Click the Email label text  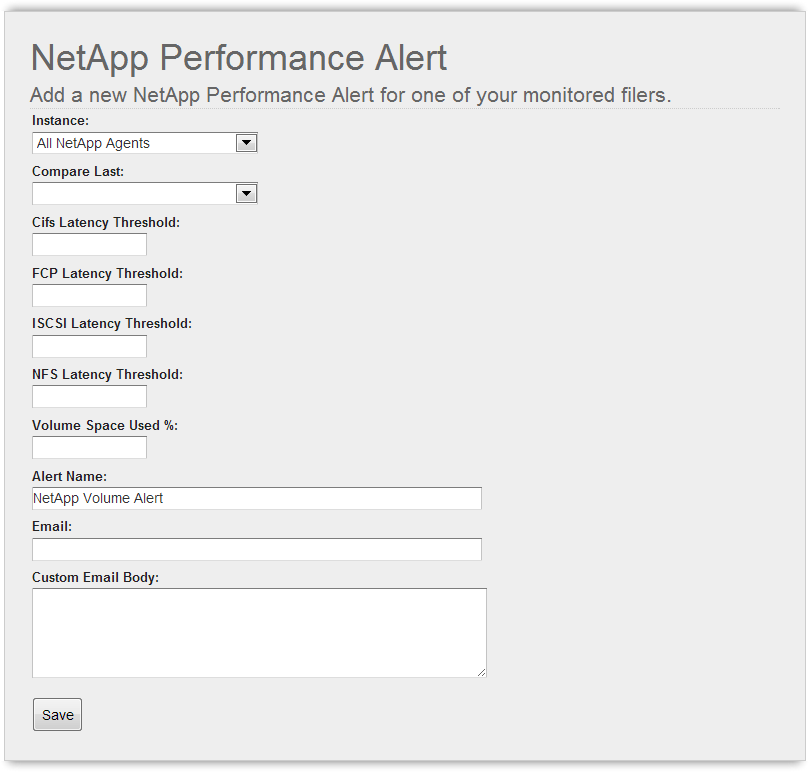[52, 526]
